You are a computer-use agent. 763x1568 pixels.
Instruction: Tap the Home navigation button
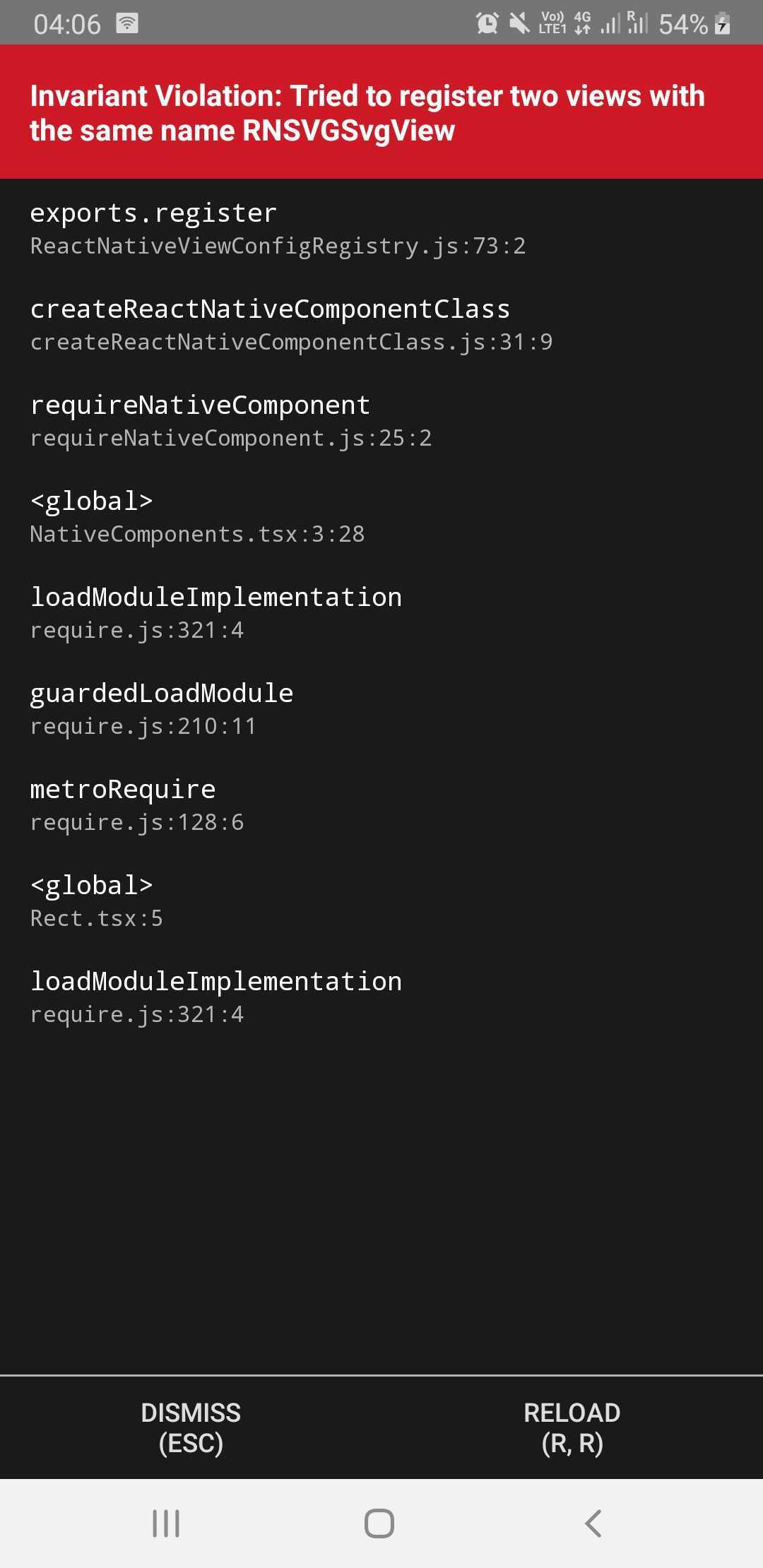(x=379, y=1524)
